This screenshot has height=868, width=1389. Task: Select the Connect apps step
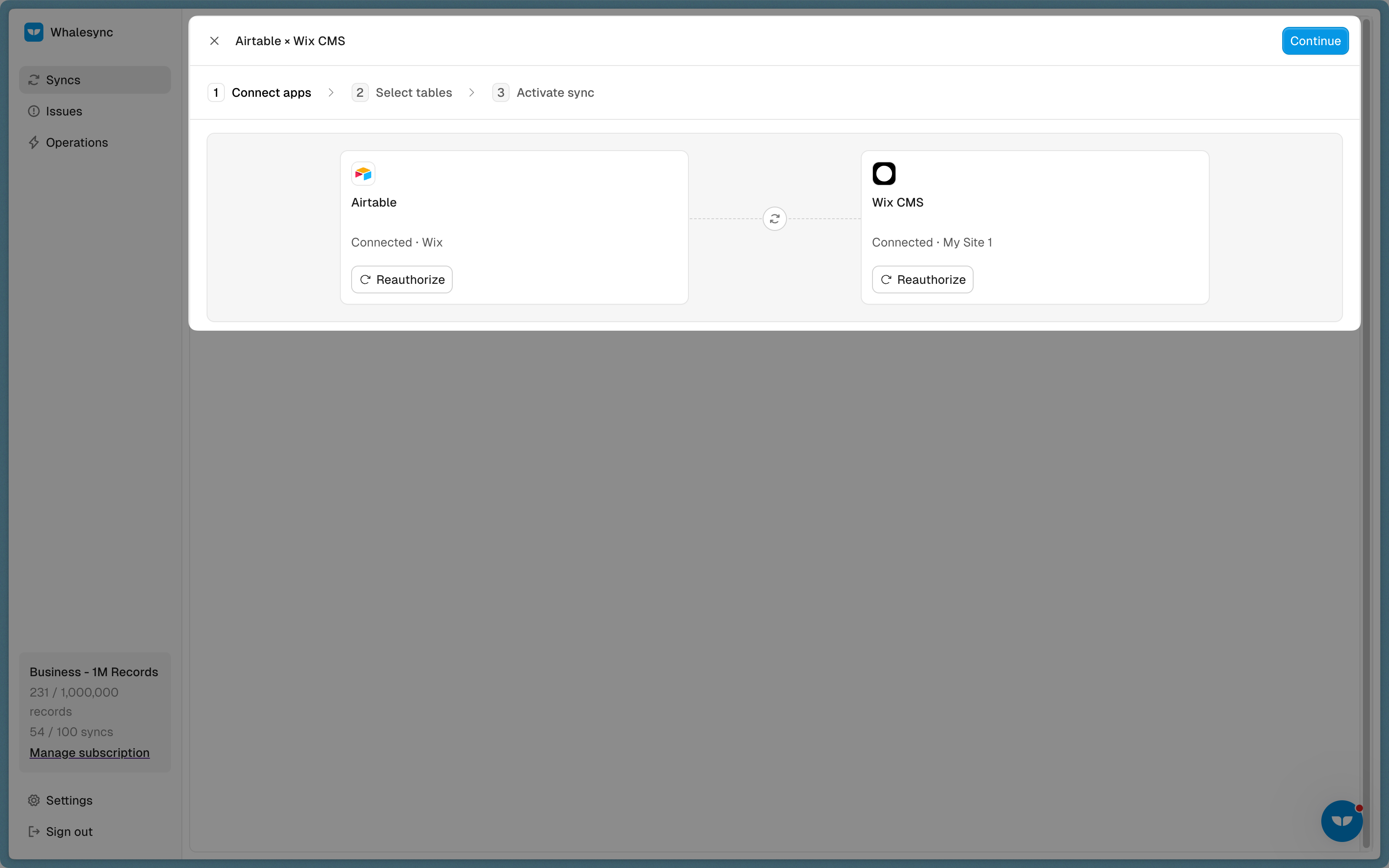pyautogui.click(x=260, y=92)
